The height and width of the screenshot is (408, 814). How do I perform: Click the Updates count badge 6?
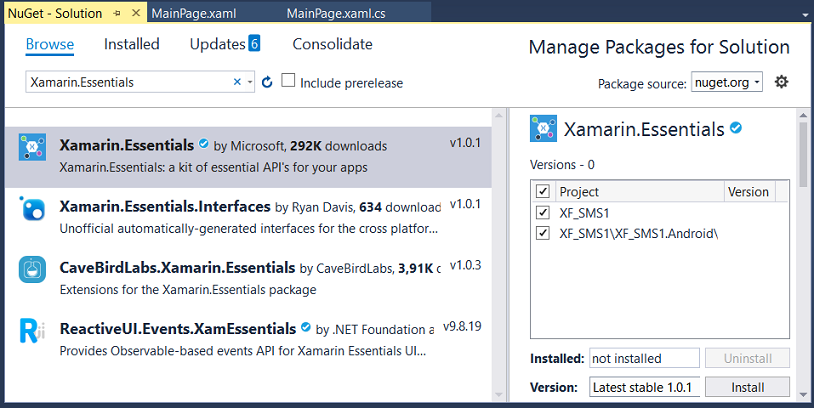coord(254,43)
